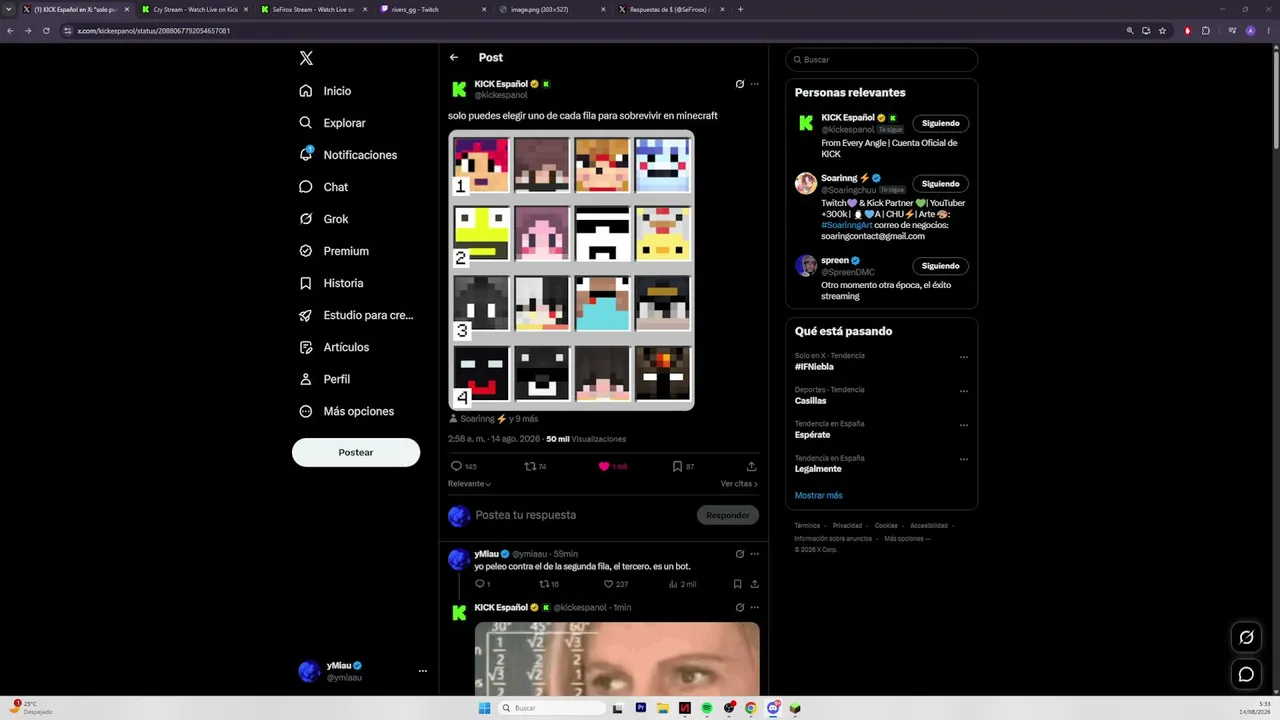Click the X logo in the sidebar

point(306,58)
